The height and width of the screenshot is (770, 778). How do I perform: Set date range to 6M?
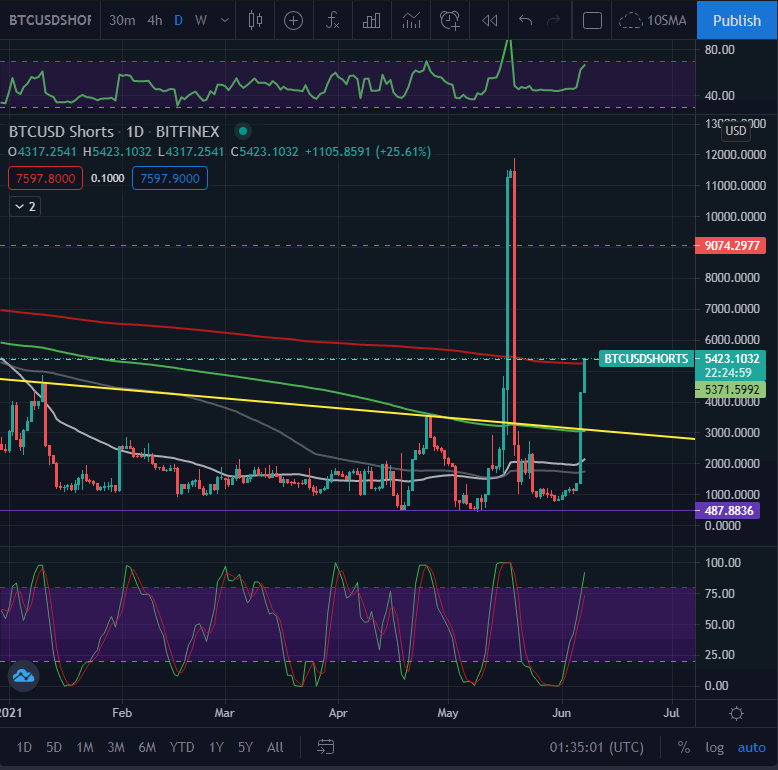147,747
